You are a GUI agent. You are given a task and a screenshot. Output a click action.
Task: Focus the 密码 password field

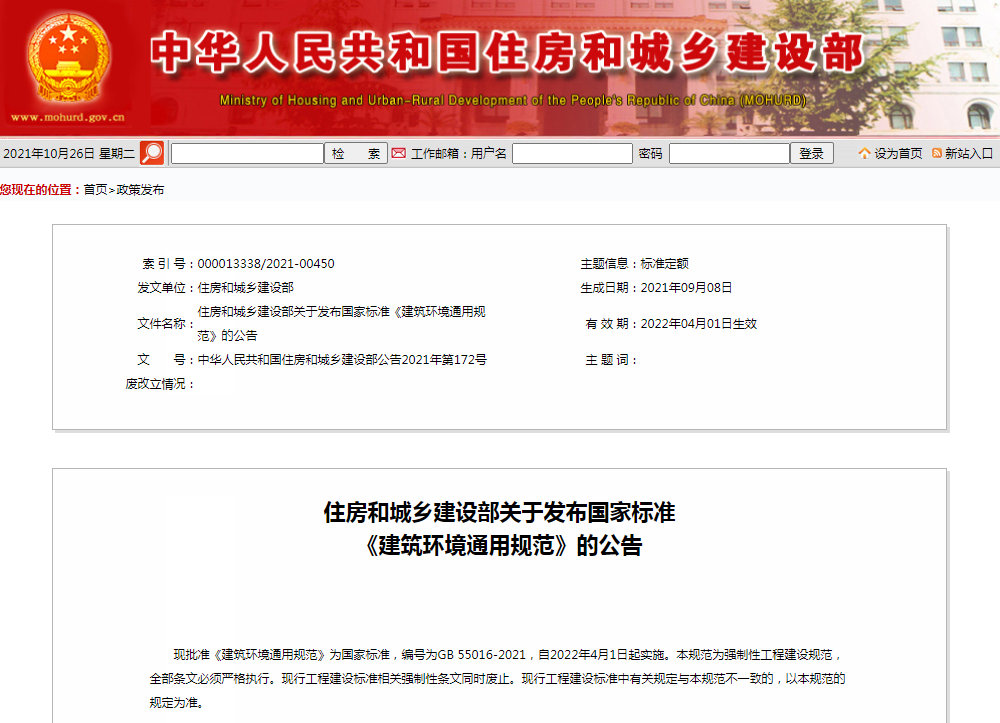[x=729, y=153]
